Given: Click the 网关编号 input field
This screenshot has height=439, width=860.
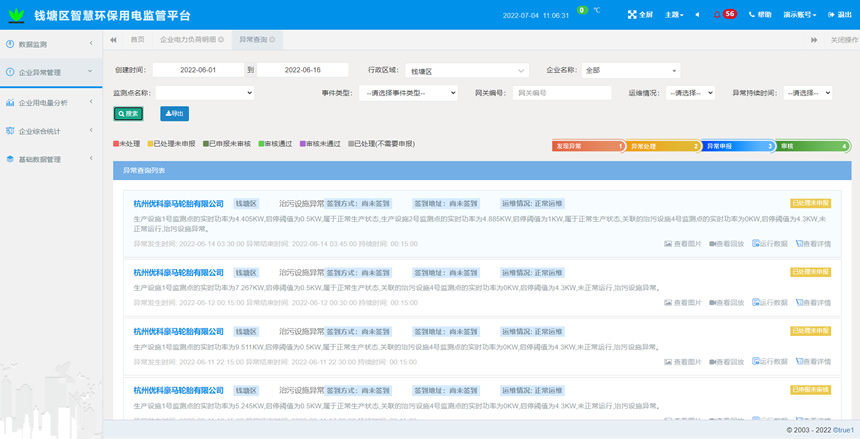Looking at the screenshot, I should (561, 93).
